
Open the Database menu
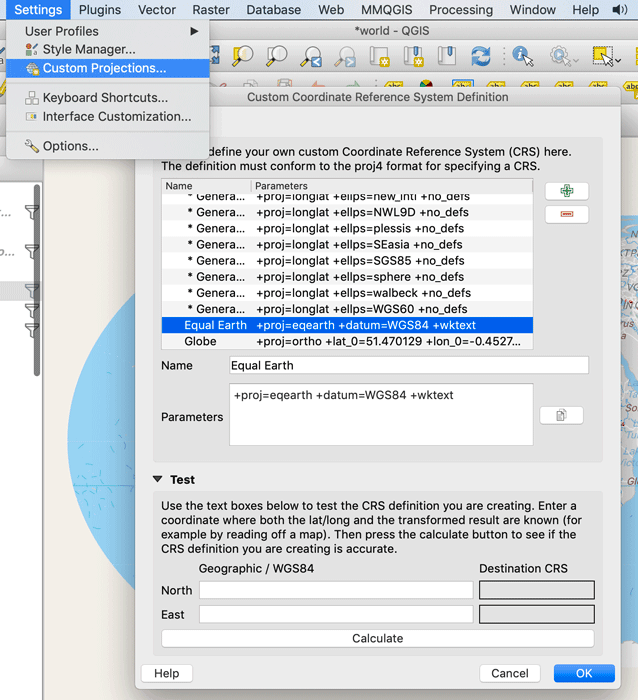(x=274, y=9)
